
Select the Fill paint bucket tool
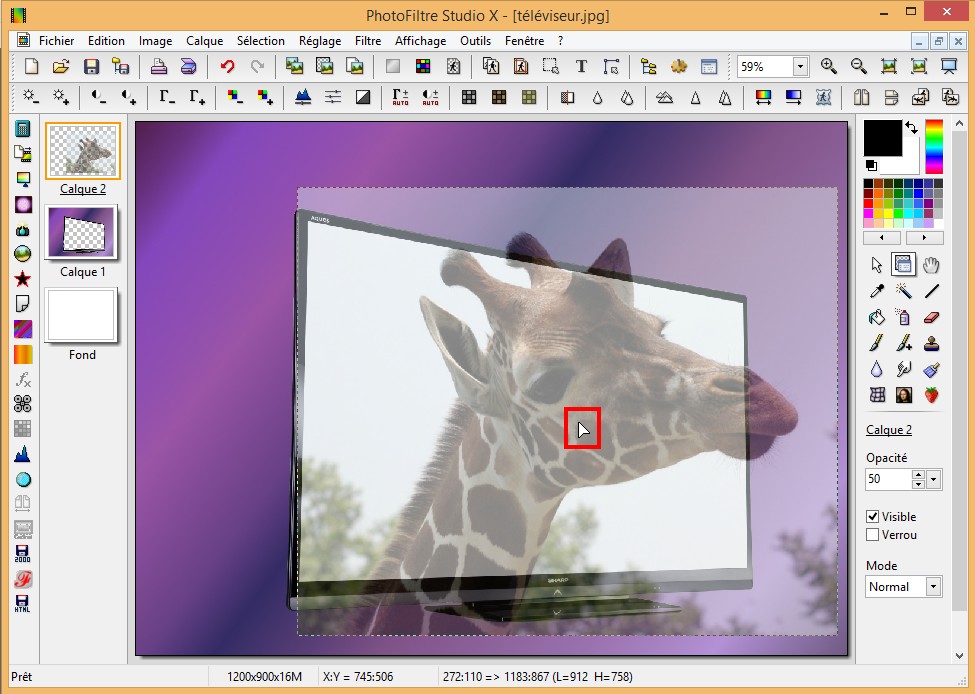[x=877, y=317]
